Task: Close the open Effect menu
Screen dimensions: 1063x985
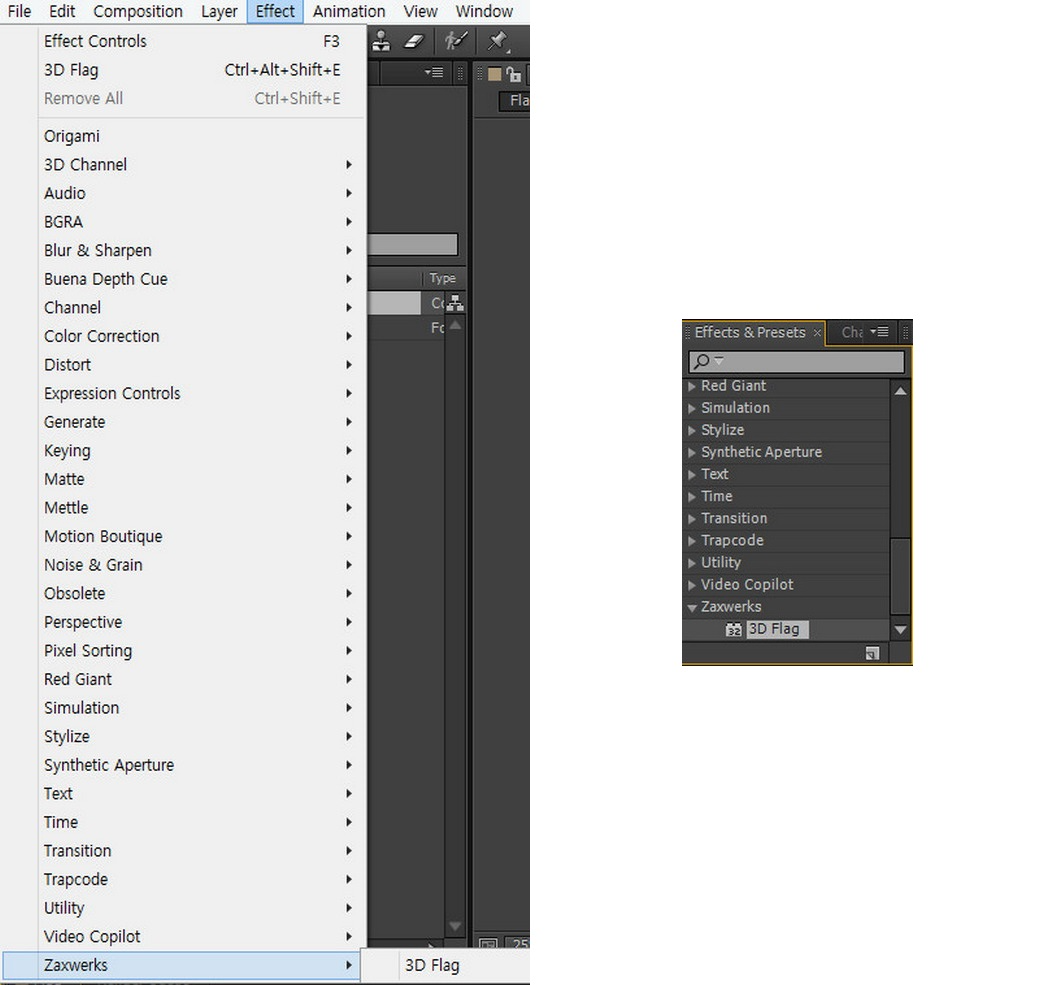Action: 275,12
